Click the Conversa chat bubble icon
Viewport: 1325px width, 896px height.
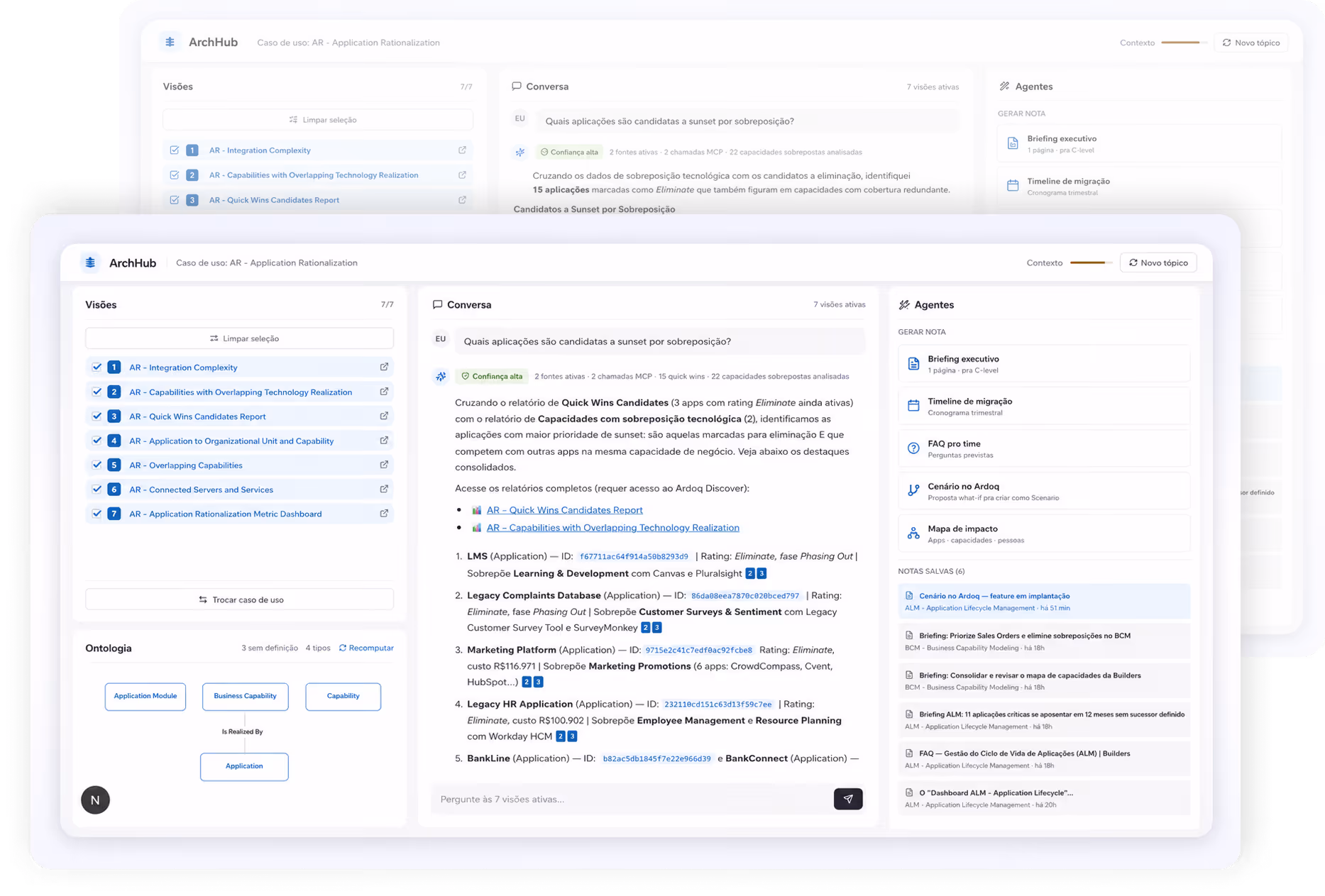[x=437, y=304]
